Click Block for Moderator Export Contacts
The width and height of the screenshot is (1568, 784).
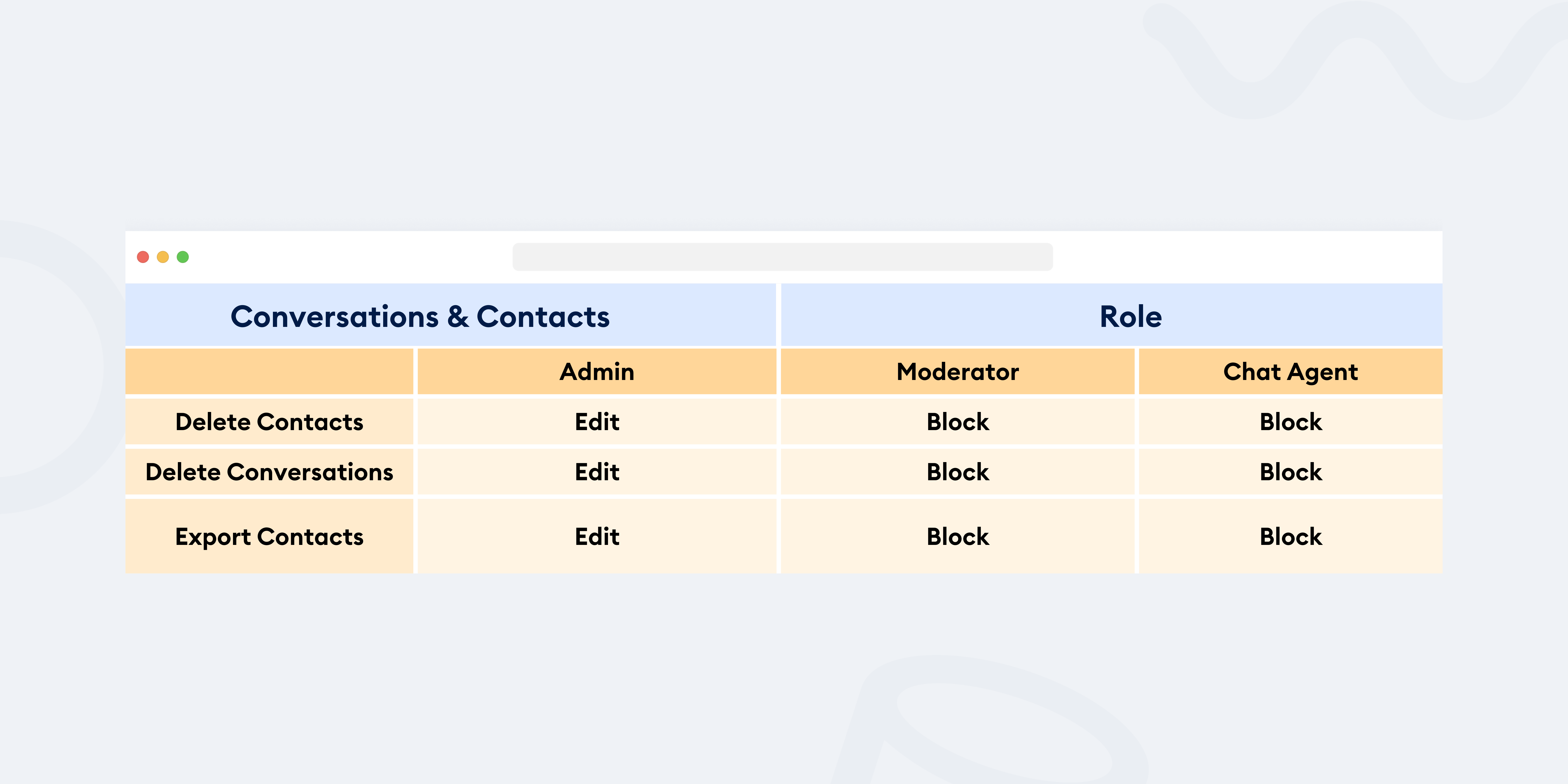pos(958,537)
